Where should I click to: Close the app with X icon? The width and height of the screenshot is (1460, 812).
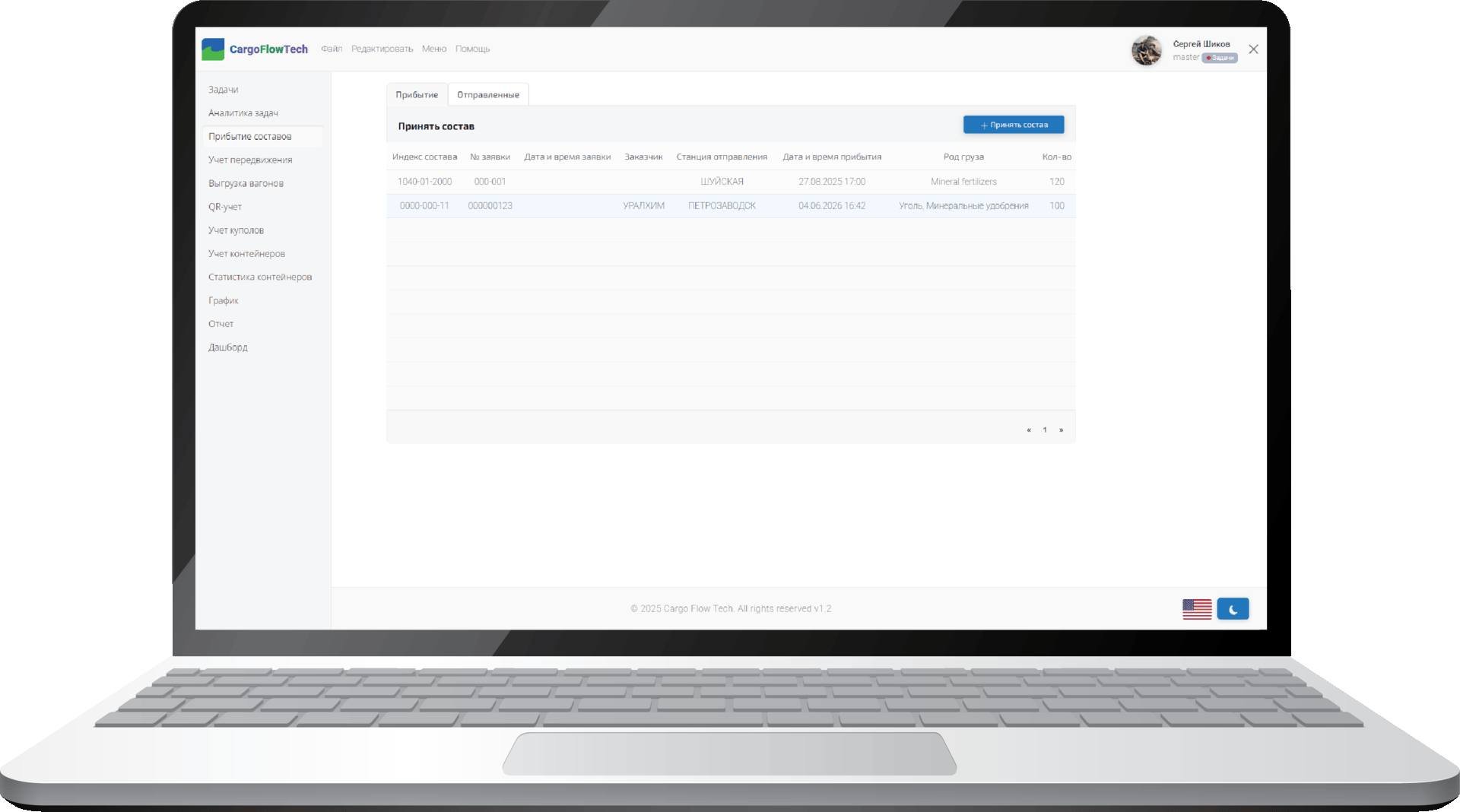[1253, 49]
